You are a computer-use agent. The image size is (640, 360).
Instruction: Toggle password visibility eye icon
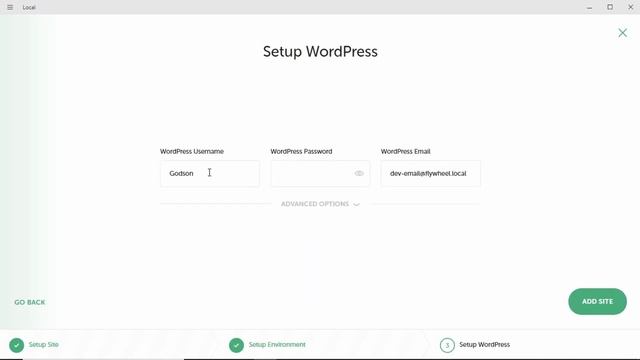coord(359,173)
